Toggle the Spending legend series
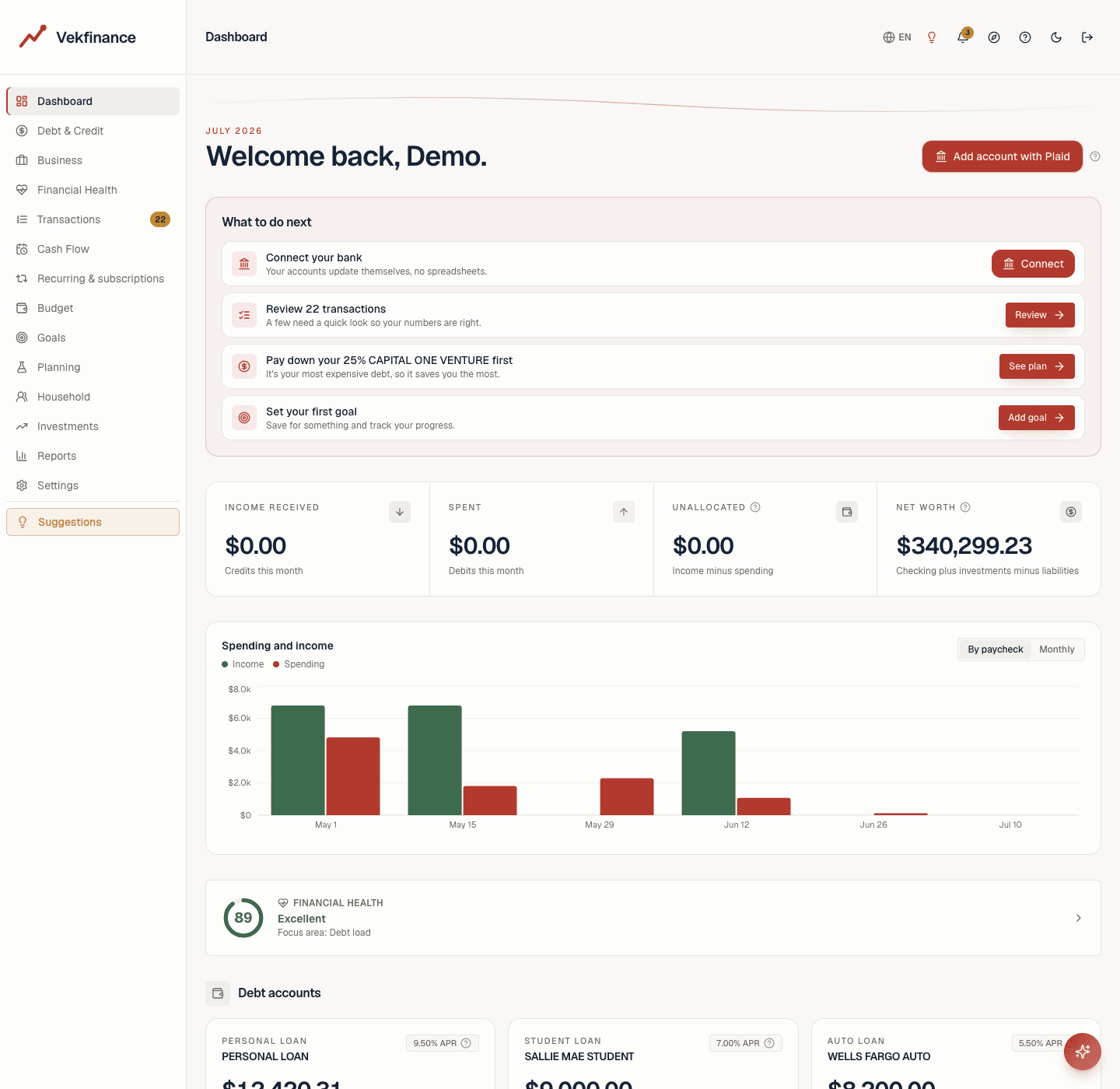 (x=299, y=664)
